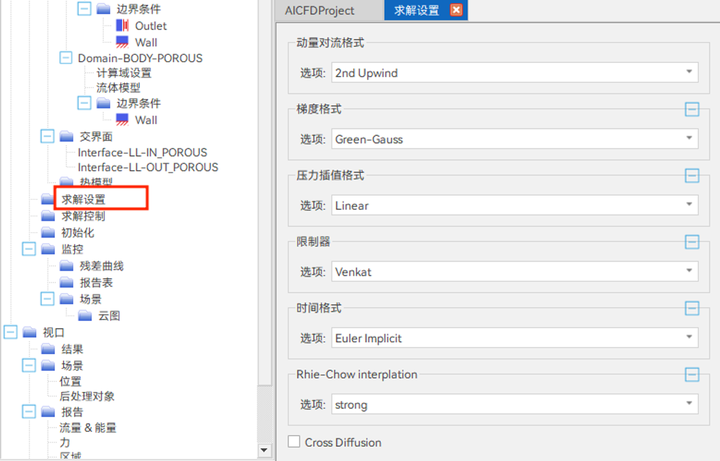Click the 初始化 folder icon
The width and height of the screenshot is (720, 461).
(48, 232)
